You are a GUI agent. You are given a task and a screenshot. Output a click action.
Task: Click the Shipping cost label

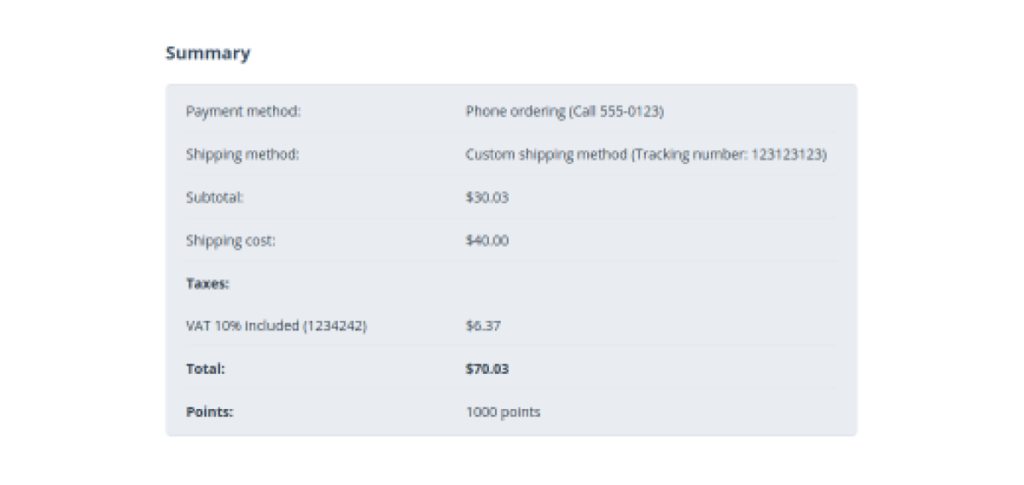[230, 241]
